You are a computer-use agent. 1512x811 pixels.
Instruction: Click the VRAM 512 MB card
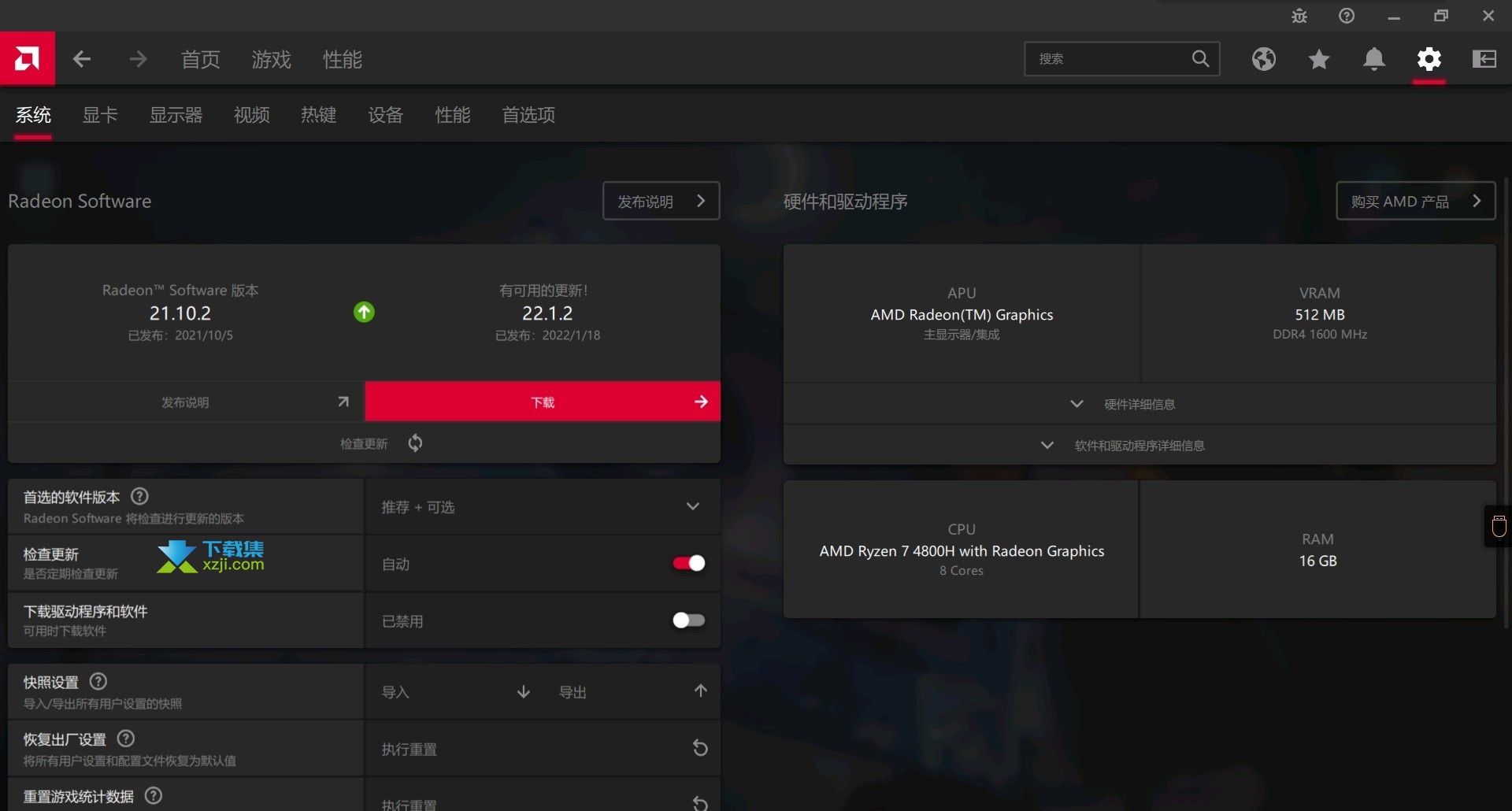click(x=1319, y=313)
